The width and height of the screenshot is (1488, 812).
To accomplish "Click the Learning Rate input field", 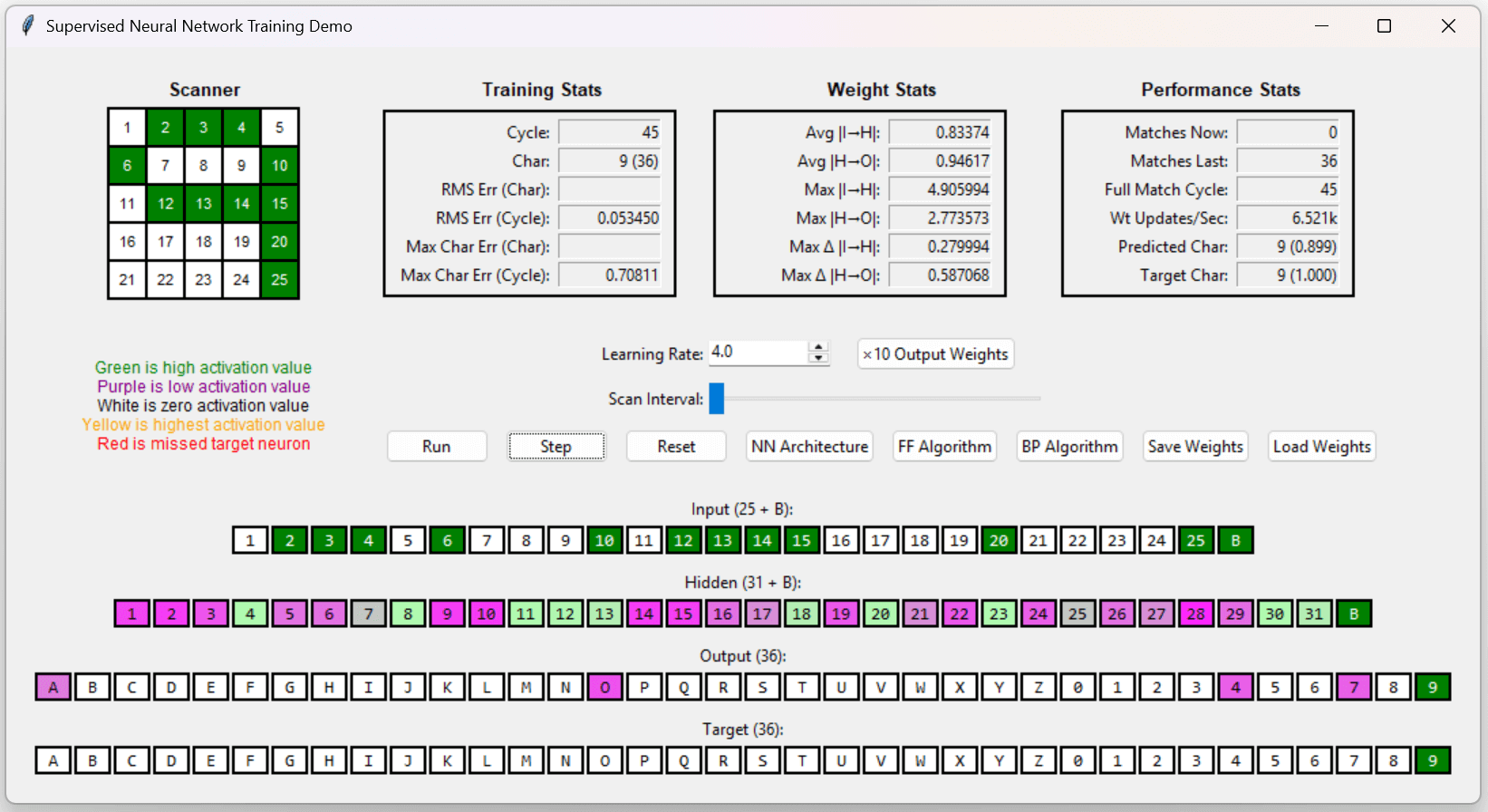I will pos(758,353).
